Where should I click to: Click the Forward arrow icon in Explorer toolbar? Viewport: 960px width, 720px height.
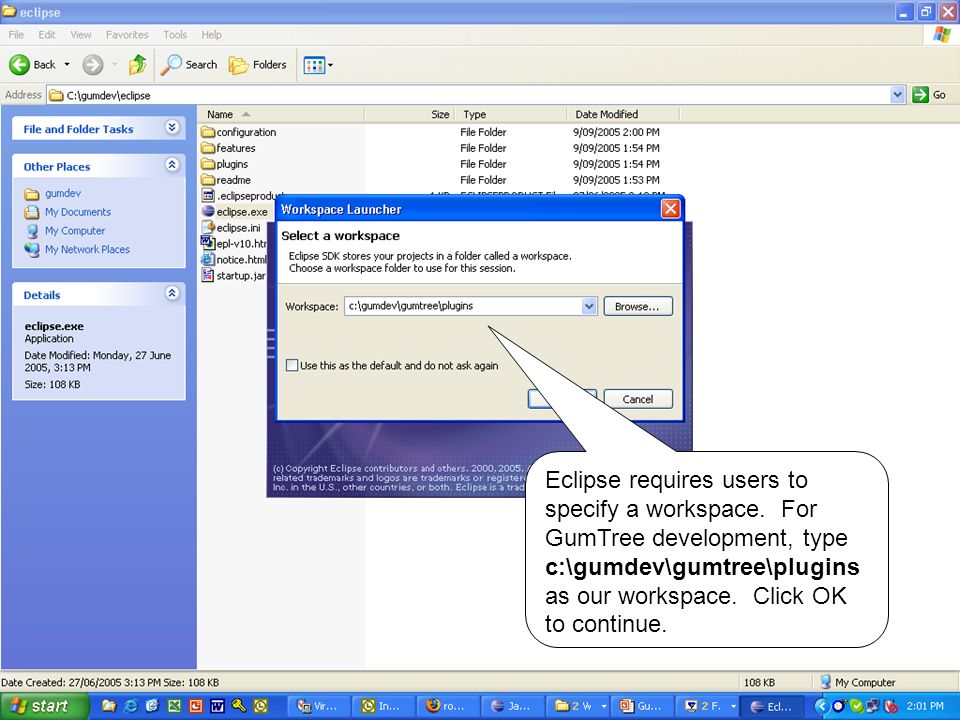[92, 64]
